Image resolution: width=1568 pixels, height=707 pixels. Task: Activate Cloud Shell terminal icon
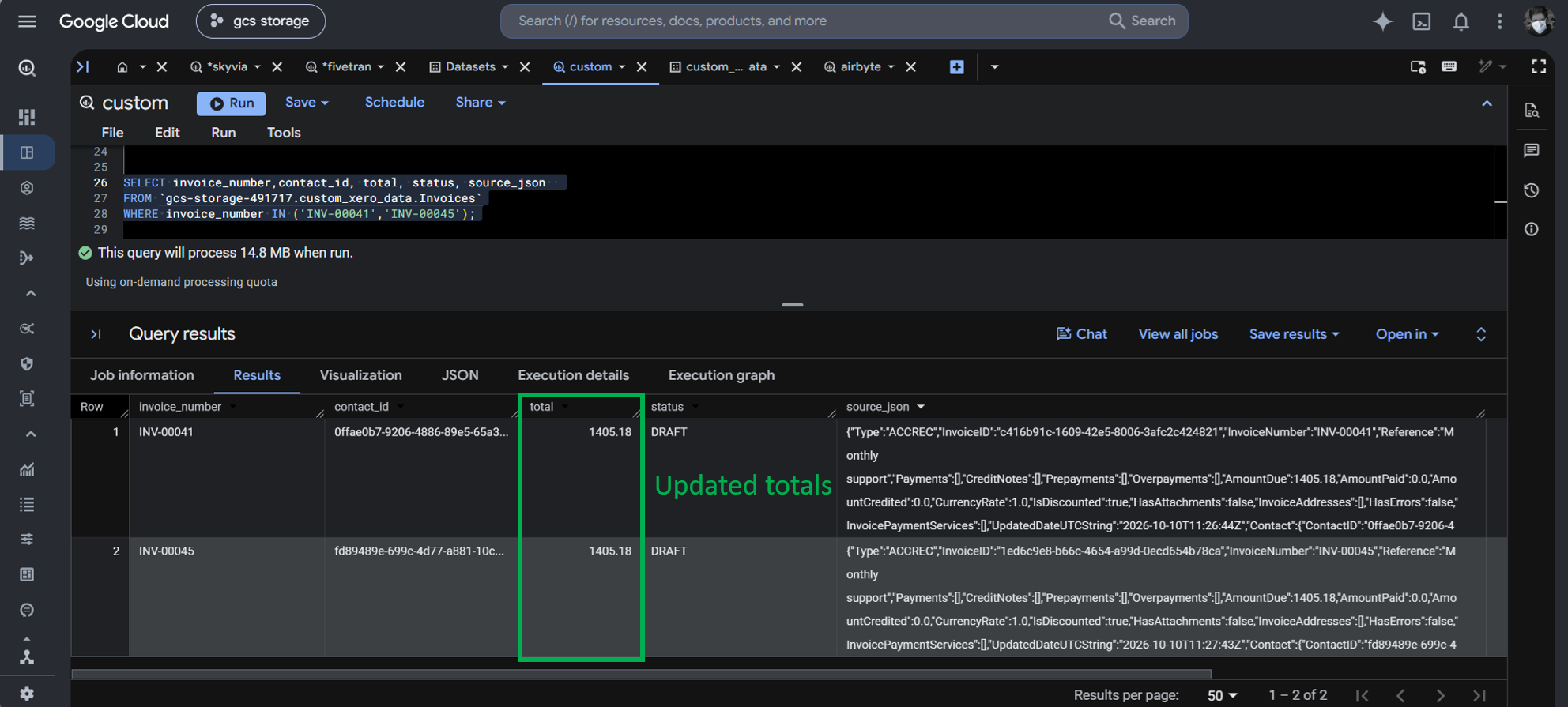pyautogui.click(x=1422, y=21)
